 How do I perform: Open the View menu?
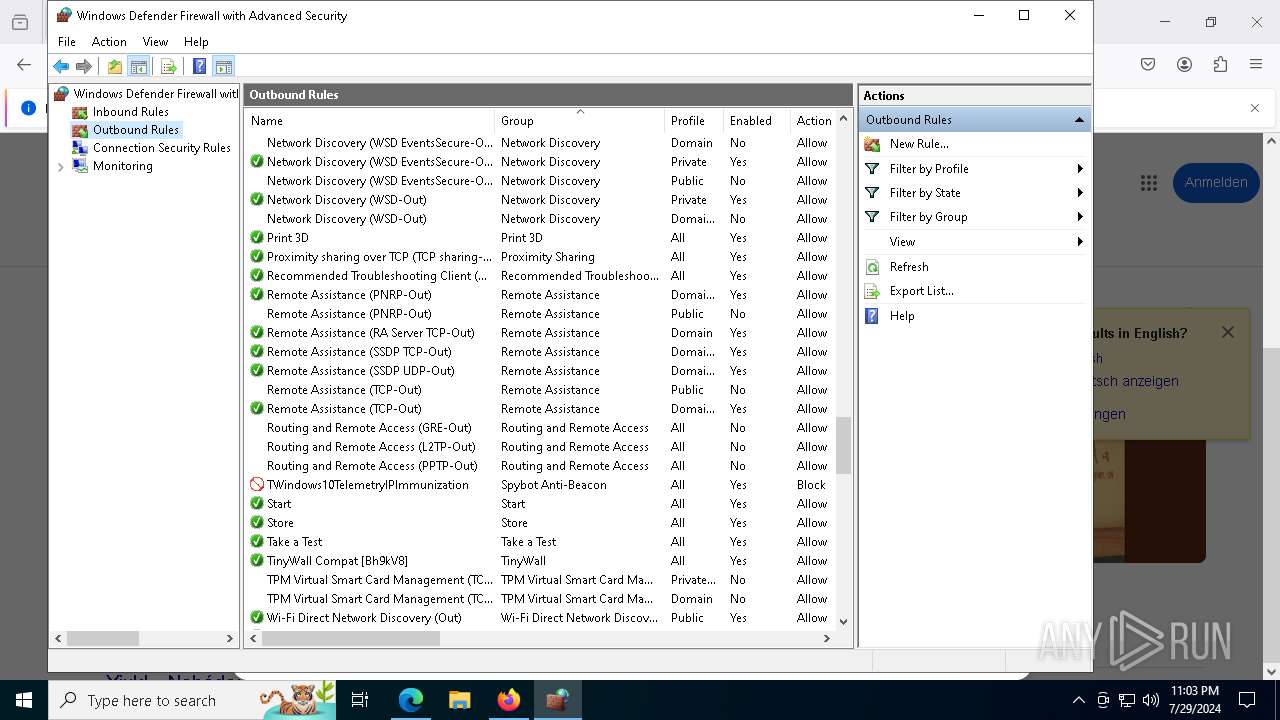(x=155, y=42)
